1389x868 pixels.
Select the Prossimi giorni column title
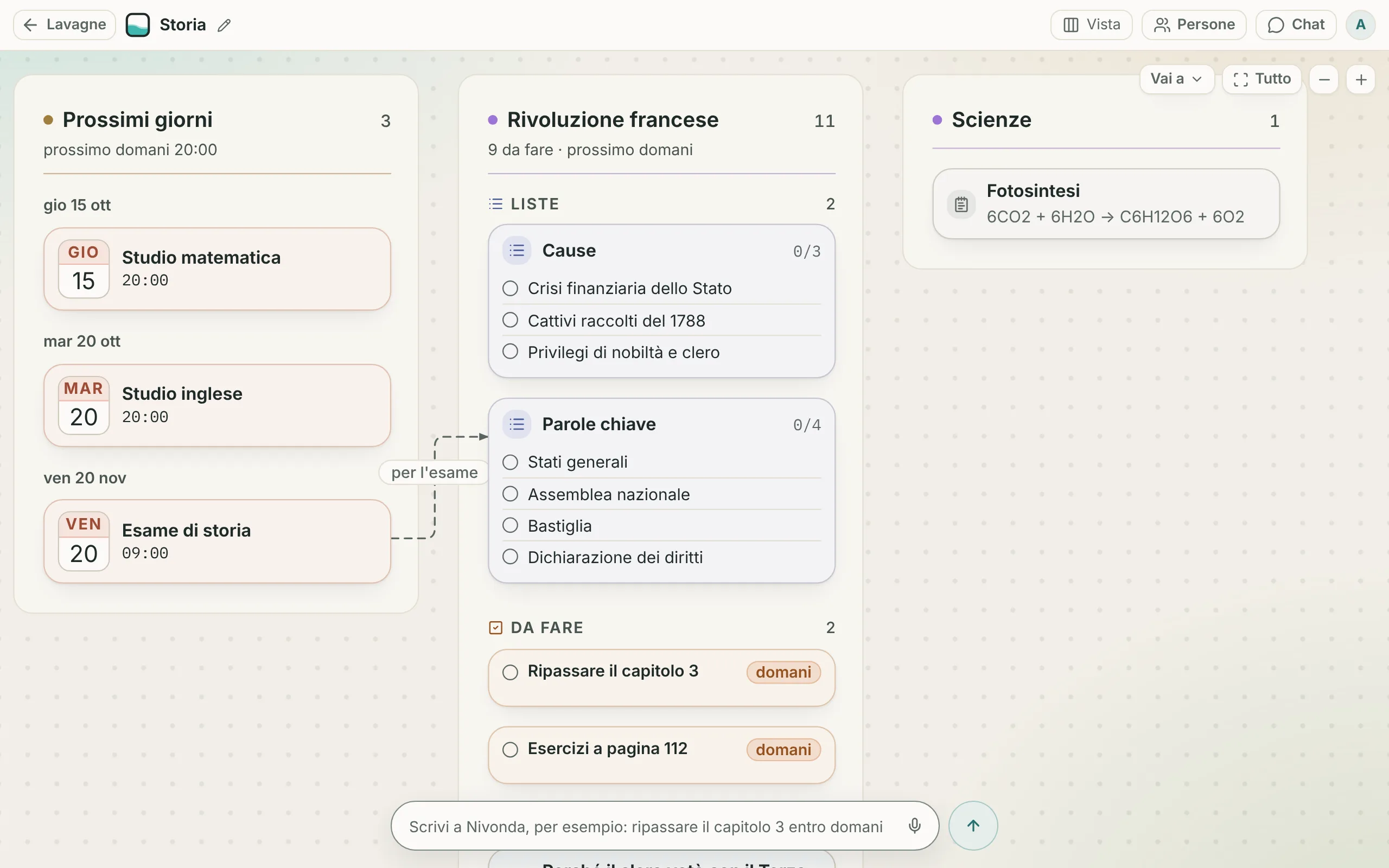[137, 120]
